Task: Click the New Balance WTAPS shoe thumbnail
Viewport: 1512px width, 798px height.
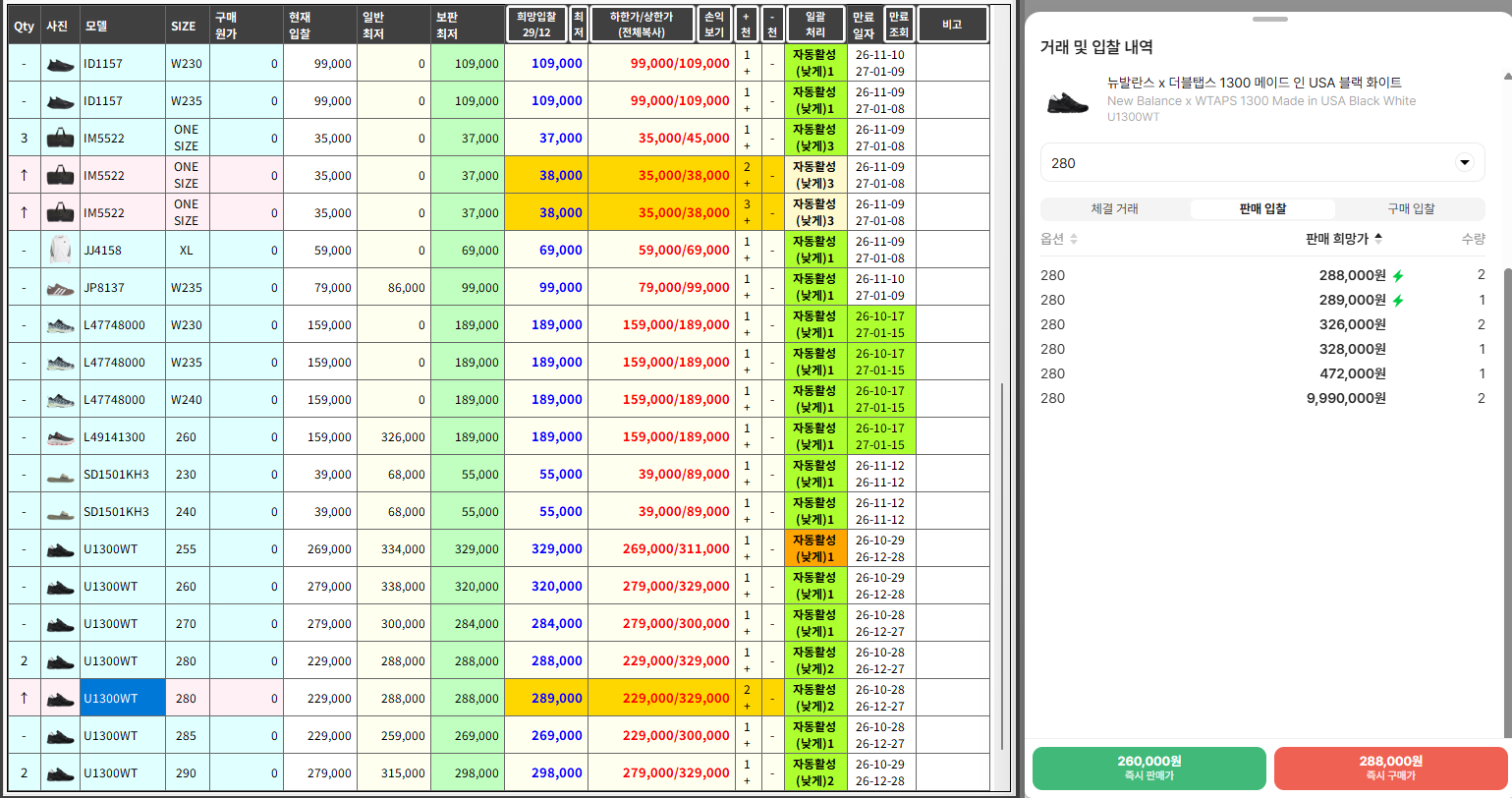Action: [x=1068, y=101]
